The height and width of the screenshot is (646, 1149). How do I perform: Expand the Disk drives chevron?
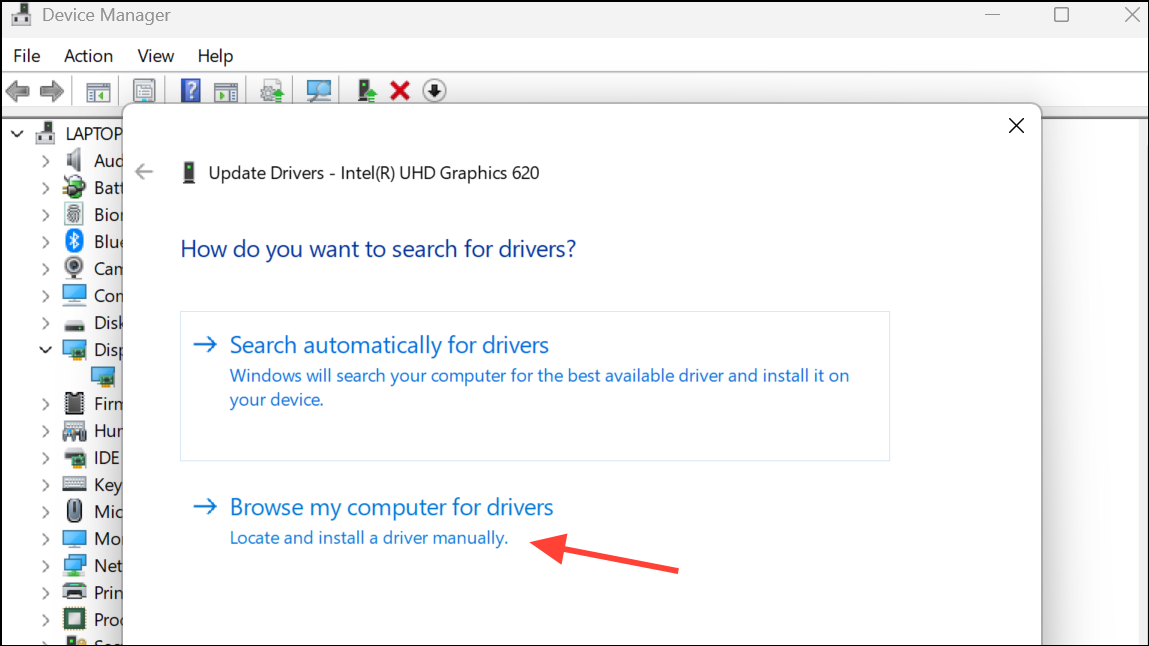(45, 323)
